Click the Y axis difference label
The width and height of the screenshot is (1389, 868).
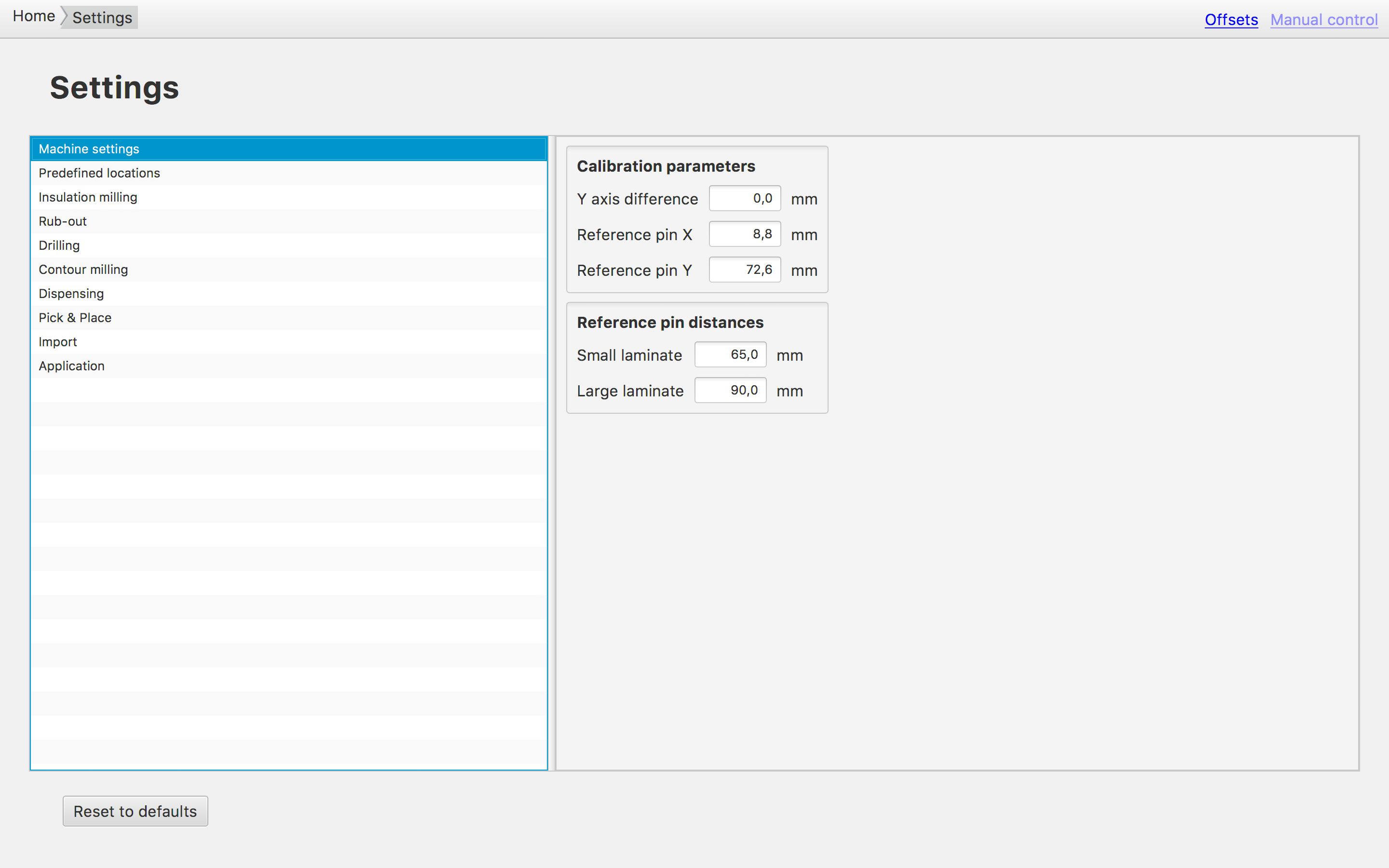637,199
